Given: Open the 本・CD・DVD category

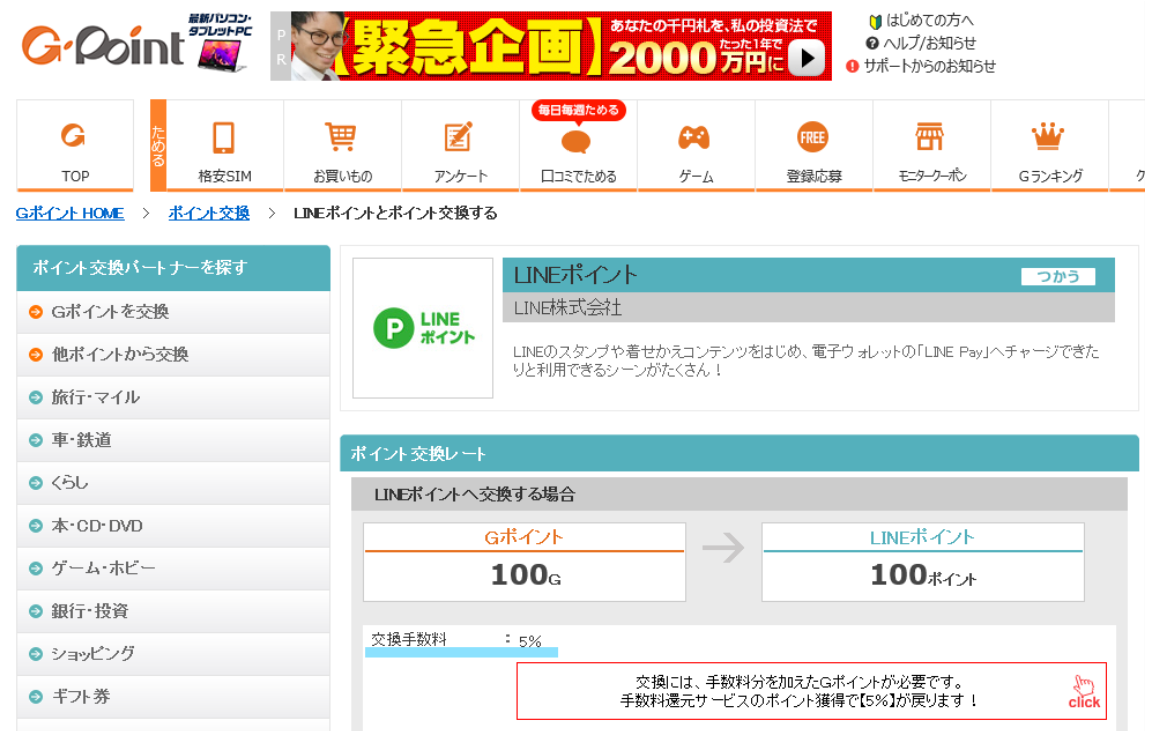Looking at the screenshot, I should pyautogui.click(x=174, y=526).
